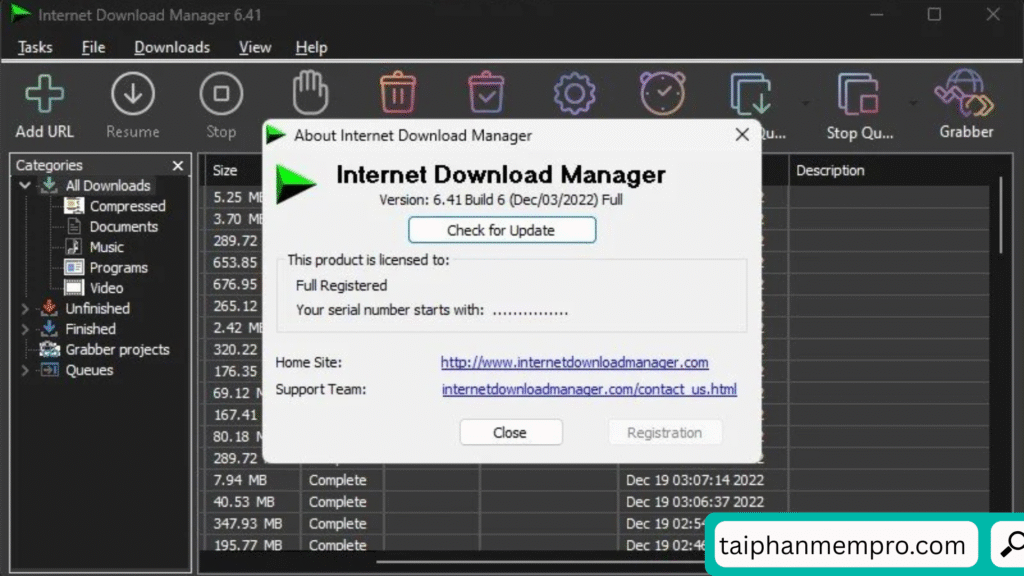The width and height of the screenshot is (1024, 576).
Task: Open the Scheduler clock icon
Action: point(662,94)
